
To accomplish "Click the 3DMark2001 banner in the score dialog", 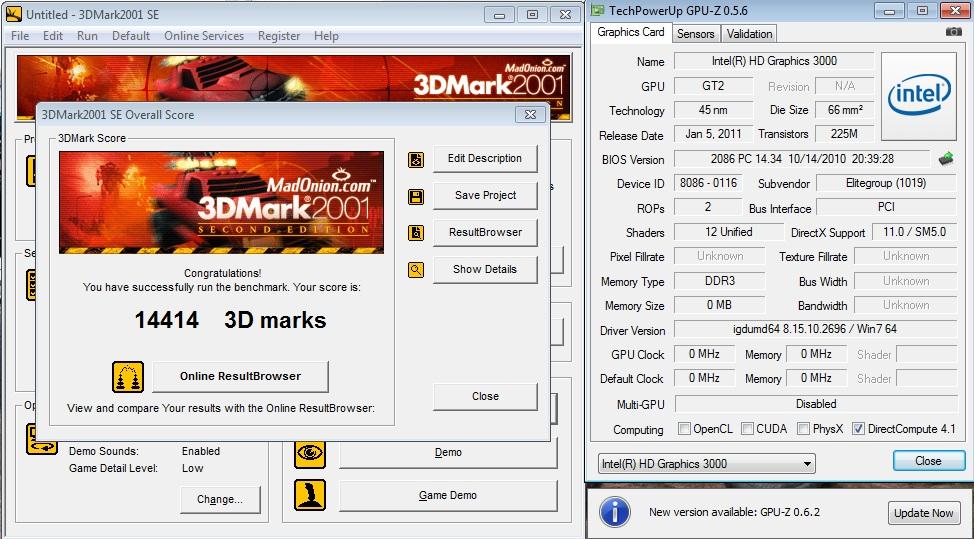I will pyautogui.click(x=221, y=202).
